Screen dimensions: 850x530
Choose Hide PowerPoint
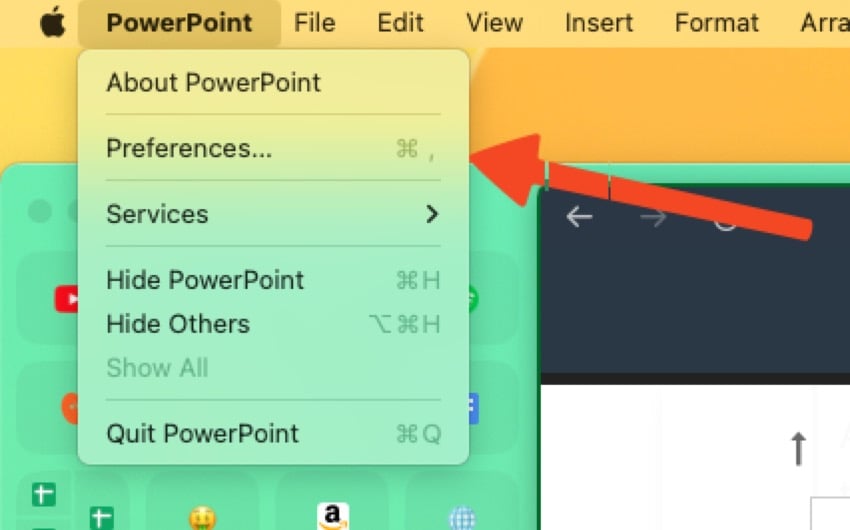(273, 280)
